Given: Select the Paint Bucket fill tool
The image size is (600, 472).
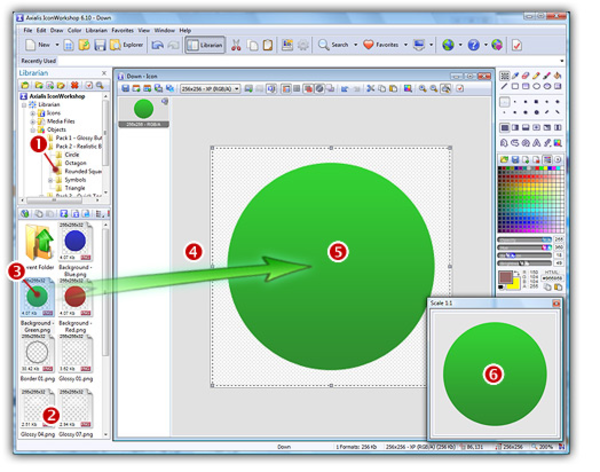Looking at the screenshot, I should [x=555, y=75].
